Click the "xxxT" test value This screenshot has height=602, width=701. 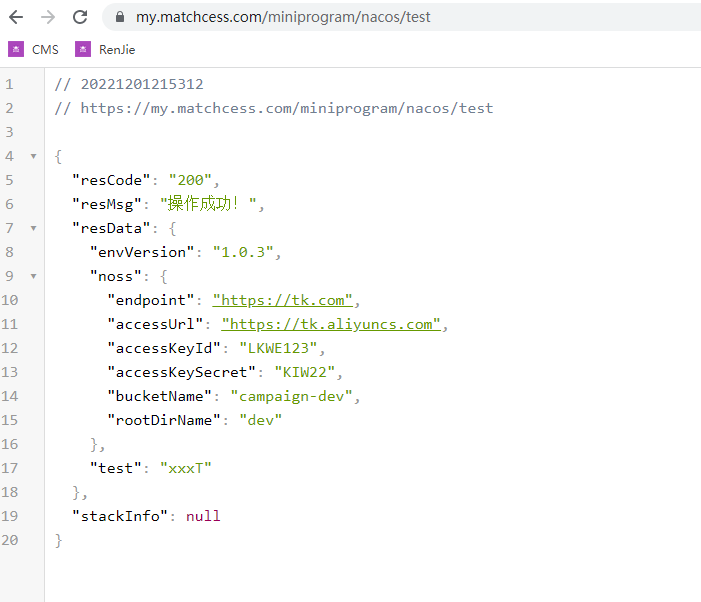[185, 468]
